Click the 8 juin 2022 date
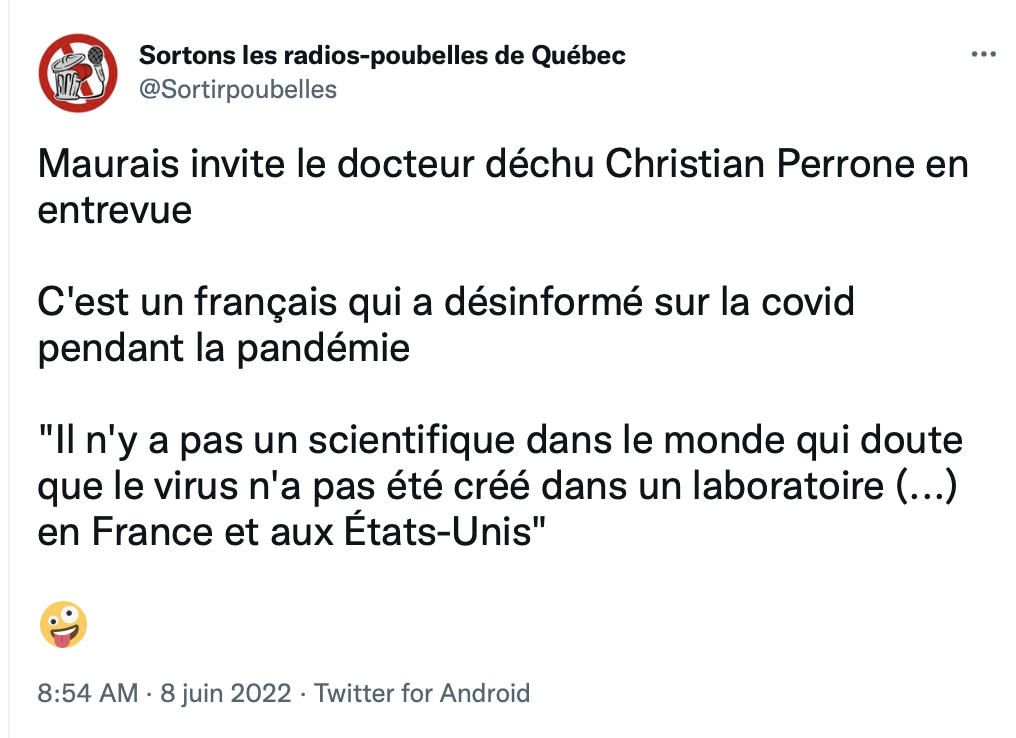 225,693
